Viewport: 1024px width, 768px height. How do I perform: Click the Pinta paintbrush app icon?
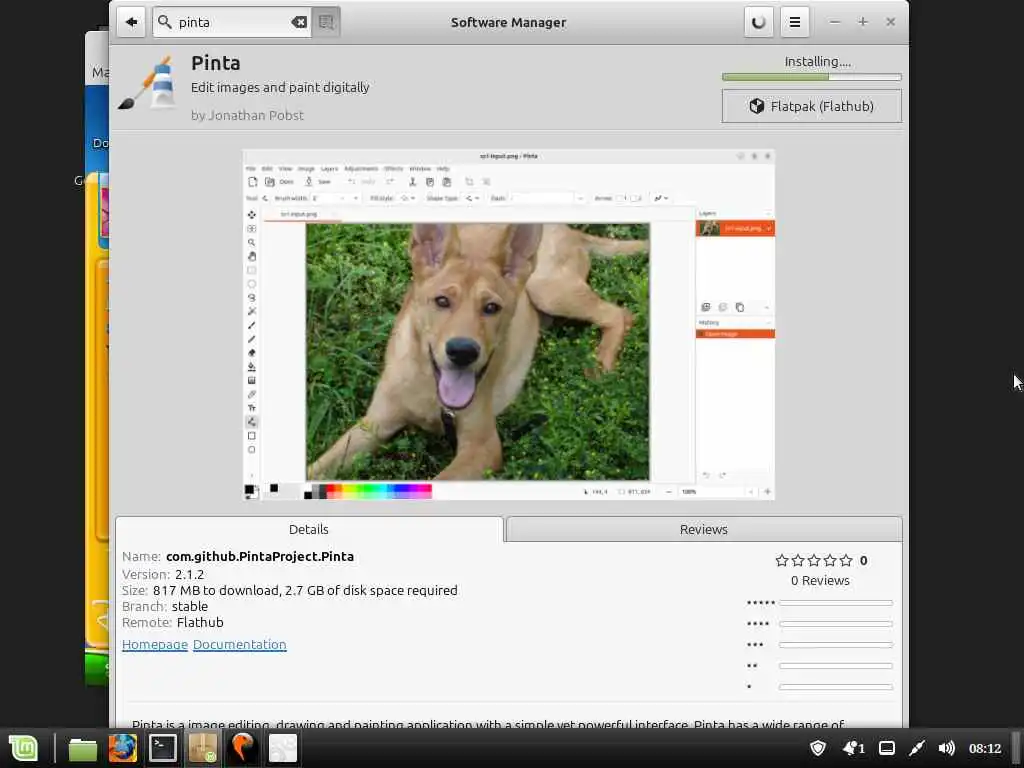(148, 82)
